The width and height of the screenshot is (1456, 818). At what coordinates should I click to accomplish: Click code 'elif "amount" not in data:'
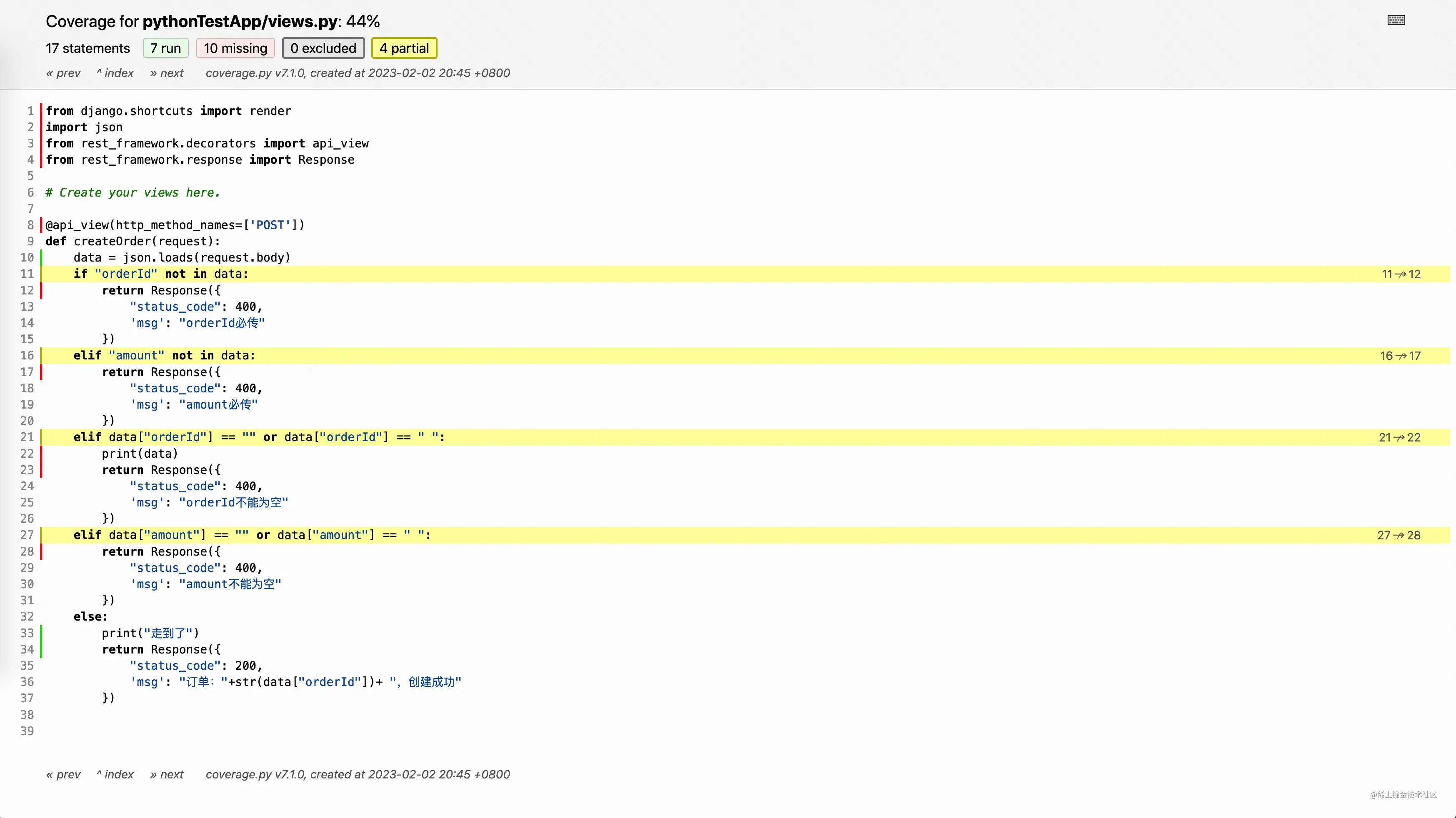click(x=165, y=355)
